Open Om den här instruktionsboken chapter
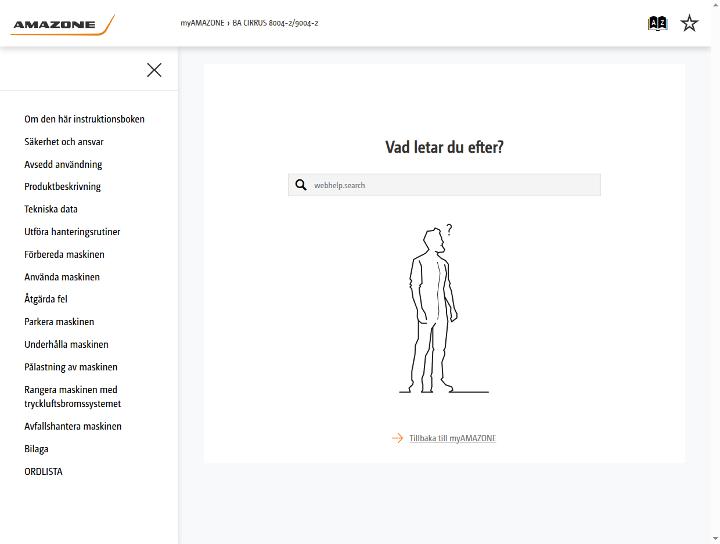The image size is (720, 544). [84, 119]
